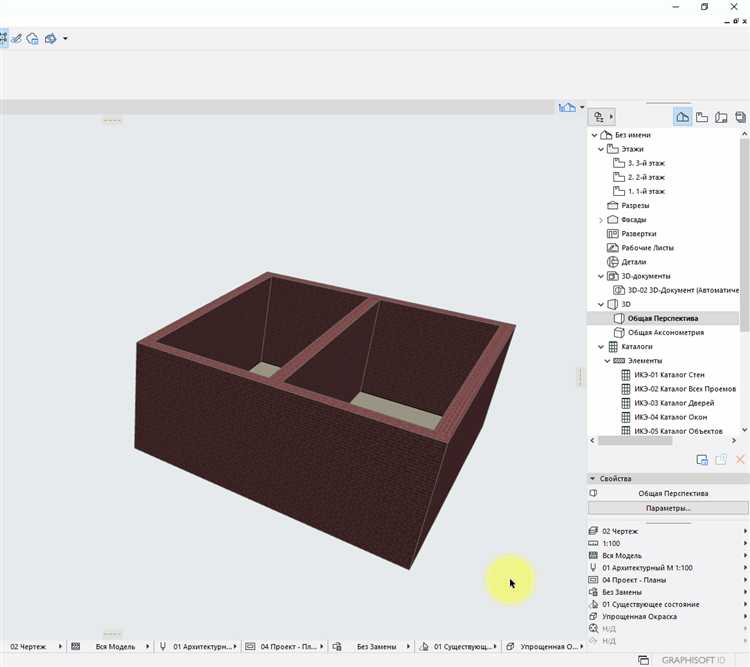Screen dimensions: 750x667
Task: Open Без Замены graphic override in Свойства
Action: (668, 592)
